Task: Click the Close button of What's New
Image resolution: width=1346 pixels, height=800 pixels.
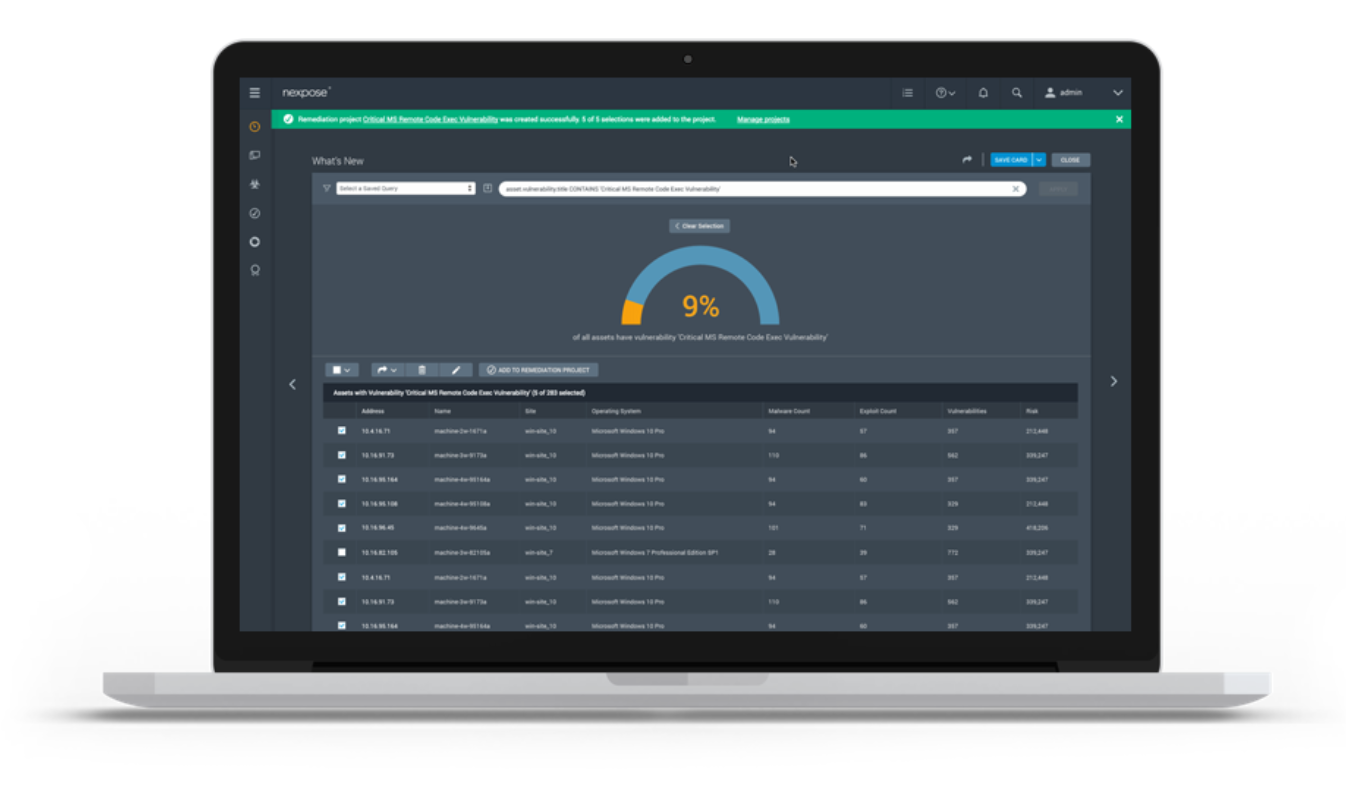Action: 1070,160
